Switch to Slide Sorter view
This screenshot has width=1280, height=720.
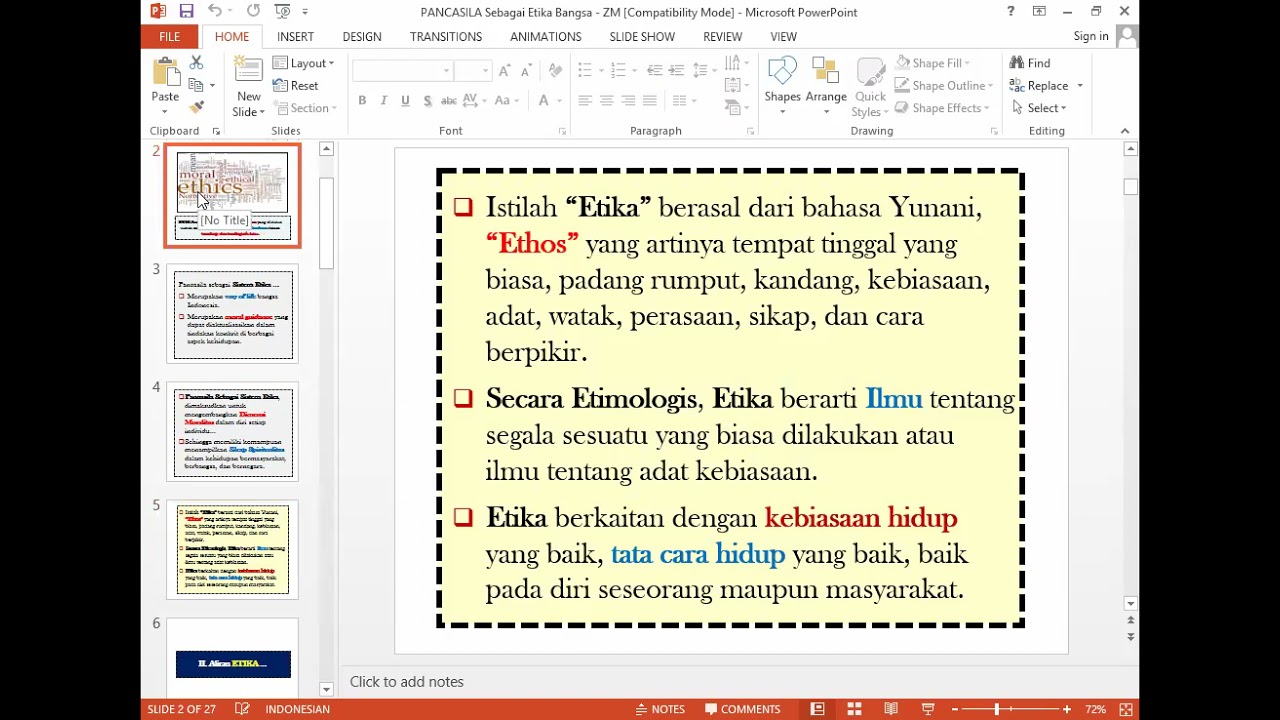coord(854,709)
